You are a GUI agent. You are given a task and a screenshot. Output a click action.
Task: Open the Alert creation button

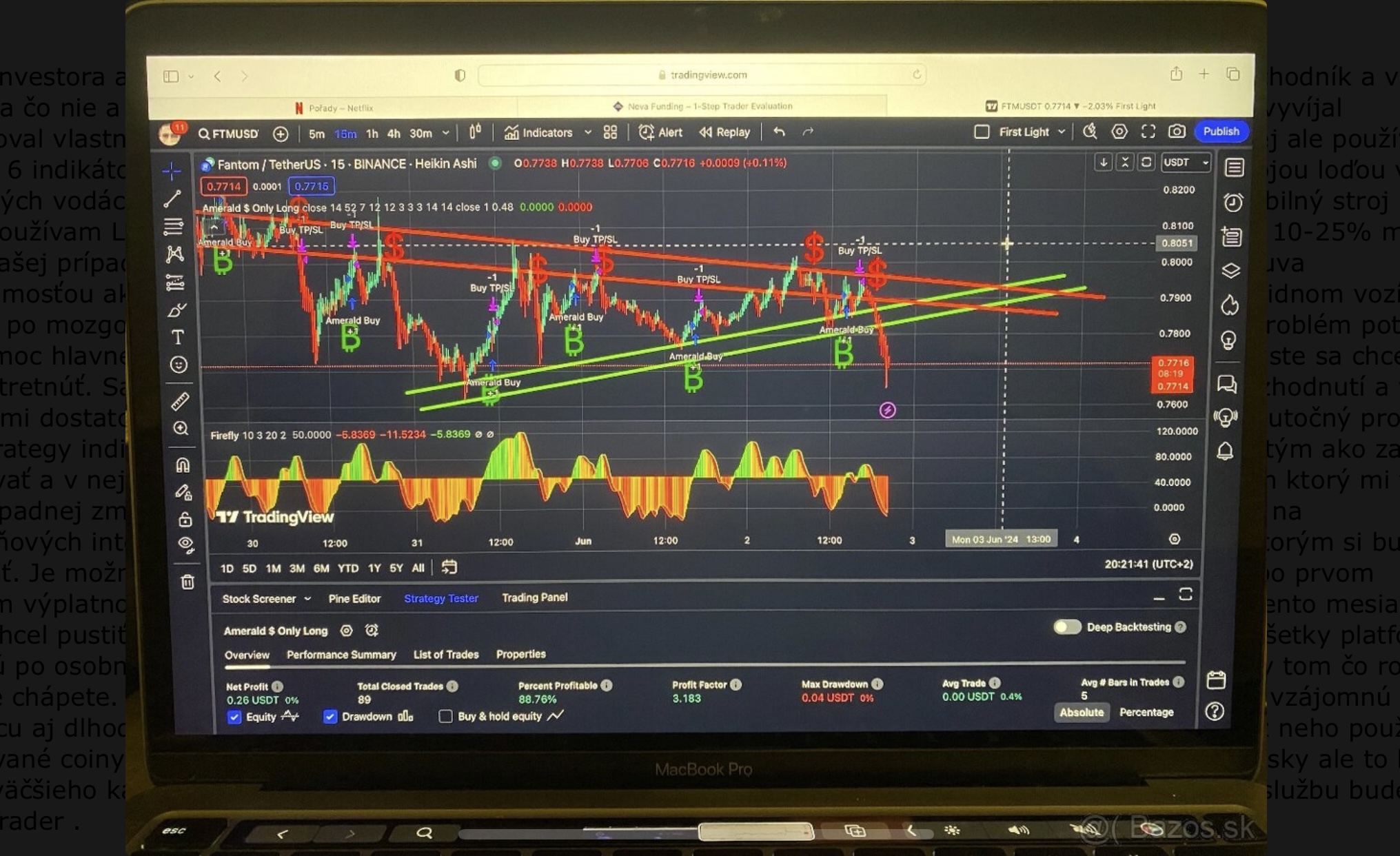pos(660,132)
